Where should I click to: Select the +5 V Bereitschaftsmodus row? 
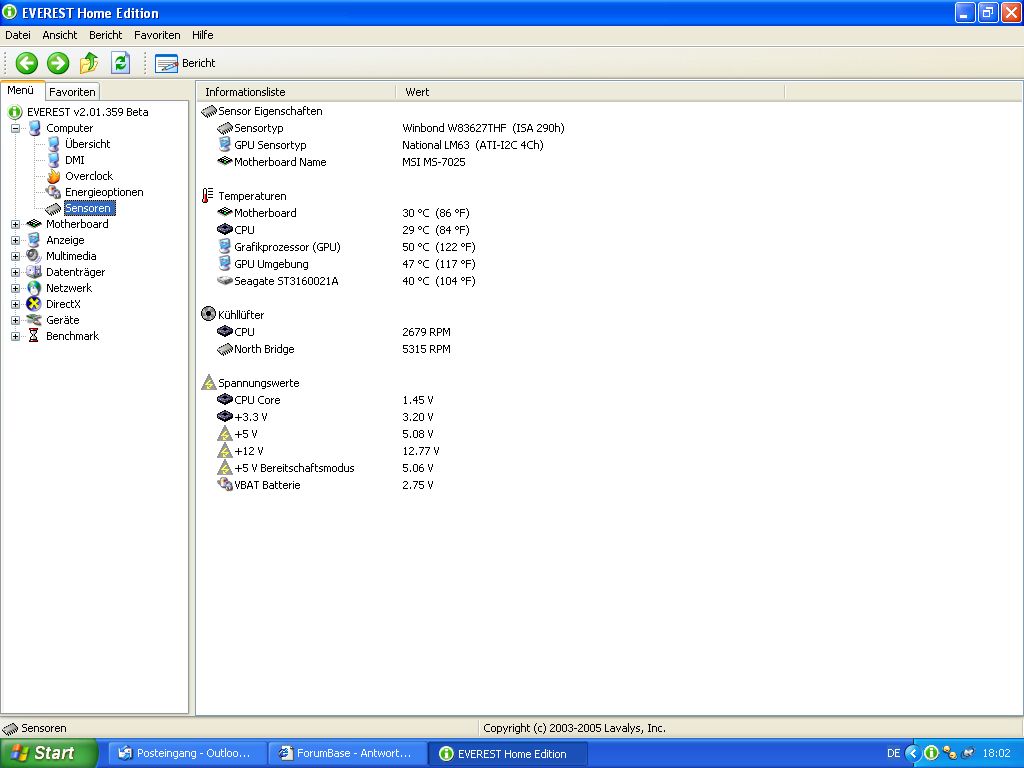pyautogui.click(x=325, y=468)
